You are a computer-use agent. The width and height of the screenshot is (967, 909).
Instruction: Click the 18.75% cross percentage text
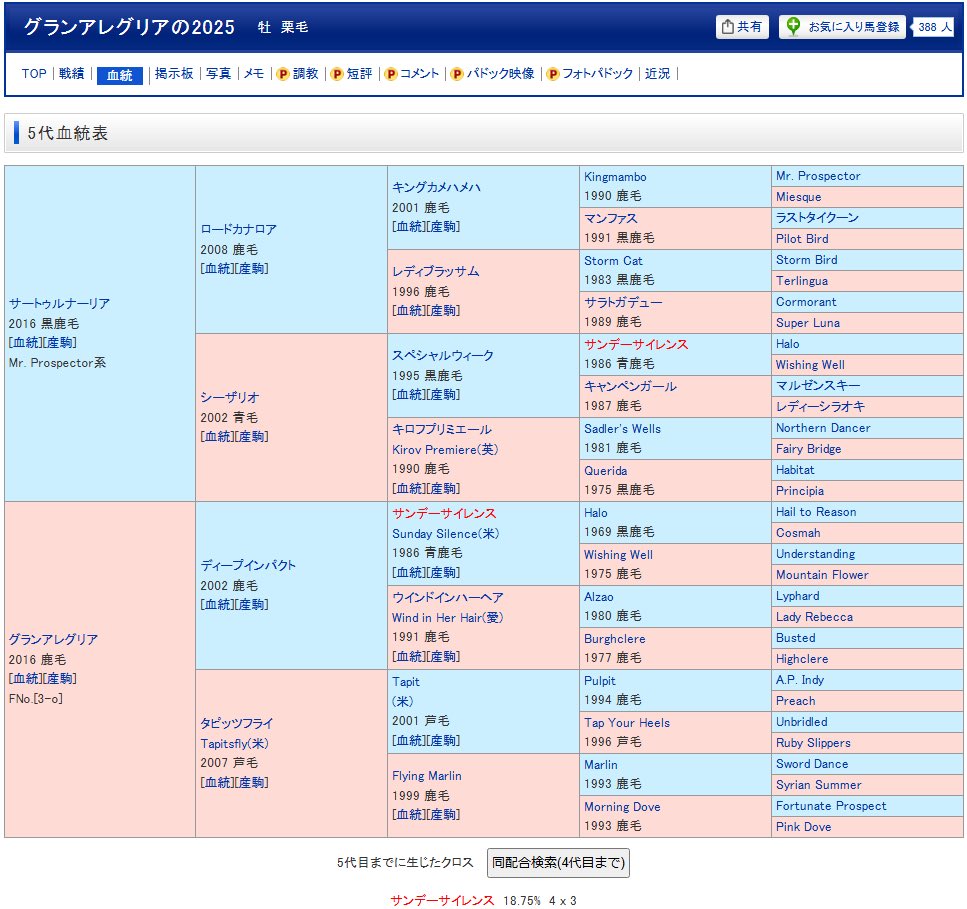(x=522, y=900)
